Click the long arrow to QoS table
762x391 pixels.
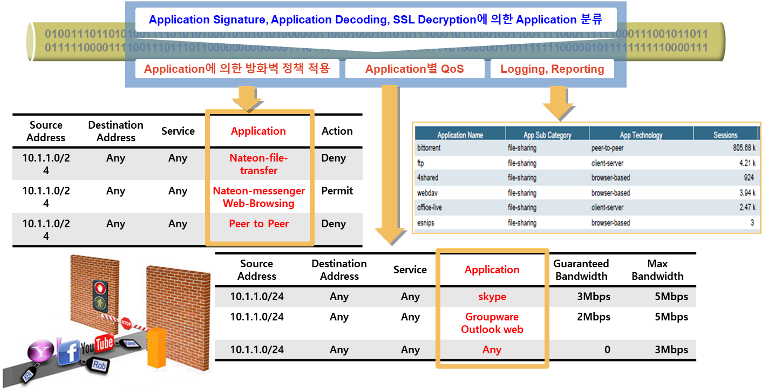[390, 165]
